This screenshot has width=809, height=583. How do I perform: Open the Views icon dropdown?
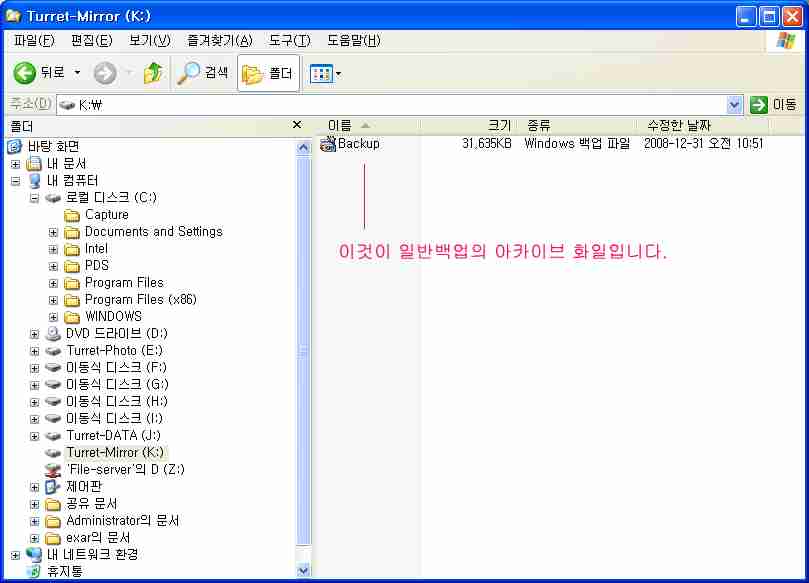pos(326,73)
